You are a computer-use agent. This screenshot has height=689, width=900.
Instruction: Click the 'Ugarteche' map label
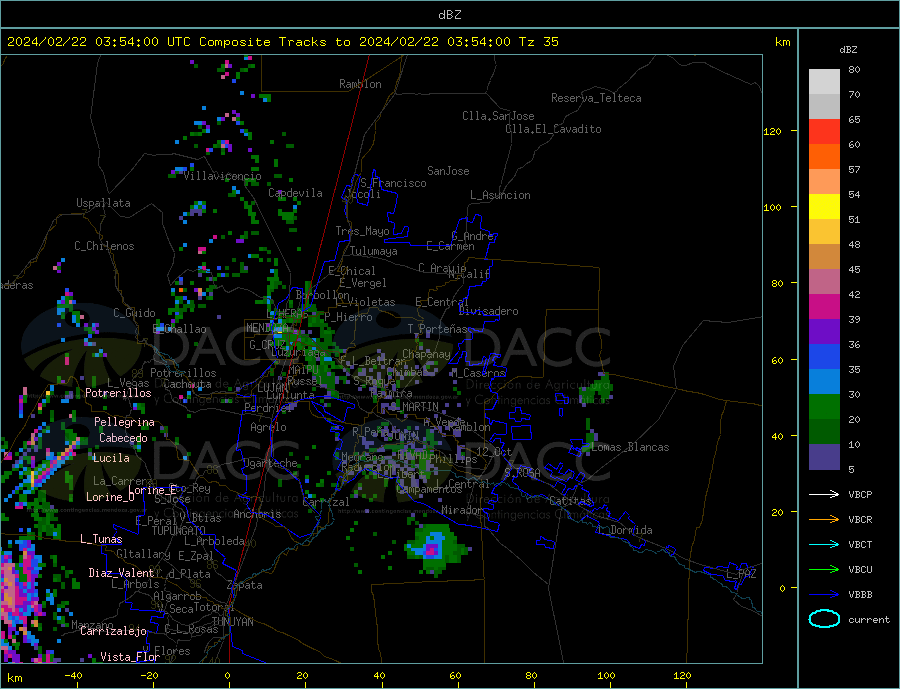tap(270, 463)
